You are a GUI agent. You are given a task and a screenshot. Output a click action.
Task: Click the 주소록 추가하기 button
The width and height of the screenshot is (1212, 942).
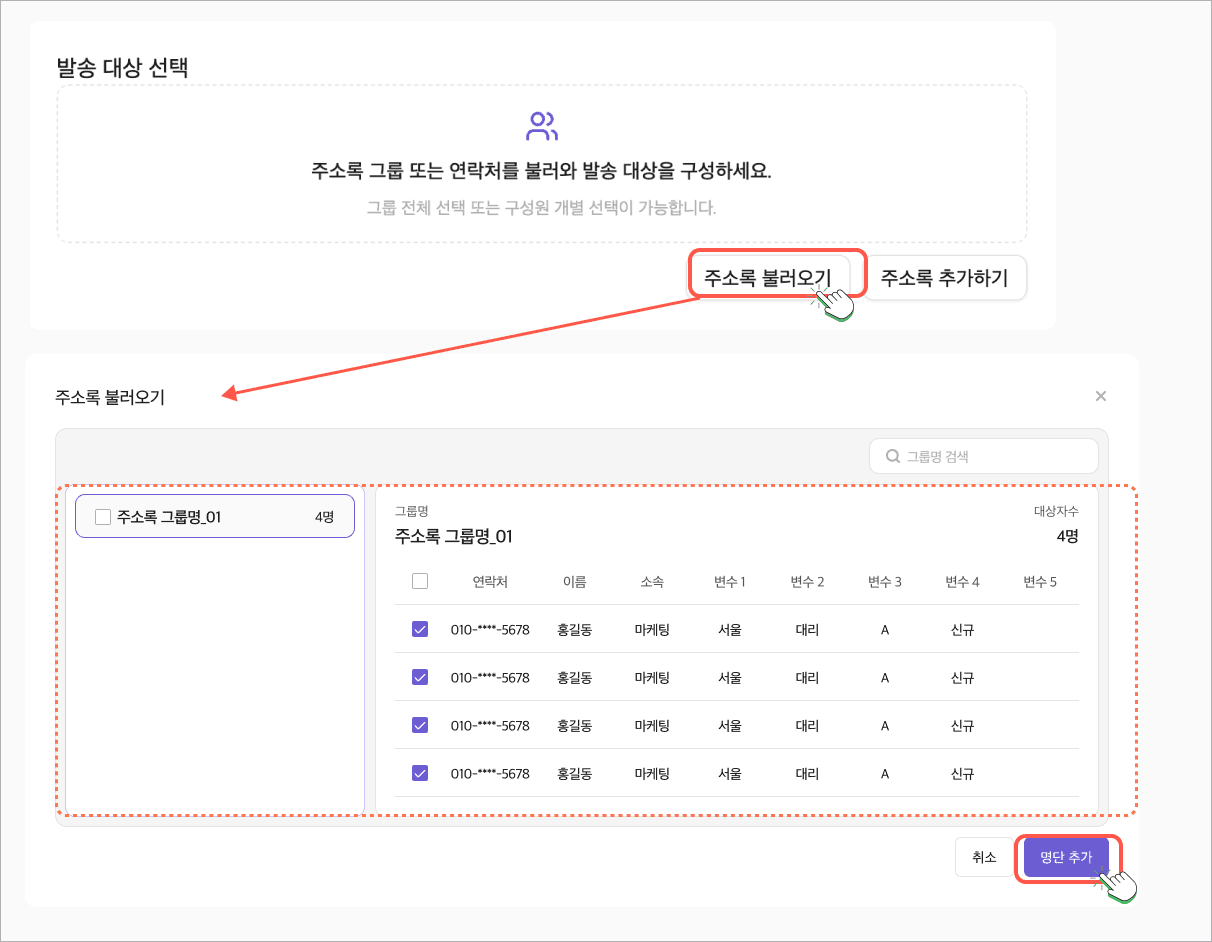tap(945, 277)
